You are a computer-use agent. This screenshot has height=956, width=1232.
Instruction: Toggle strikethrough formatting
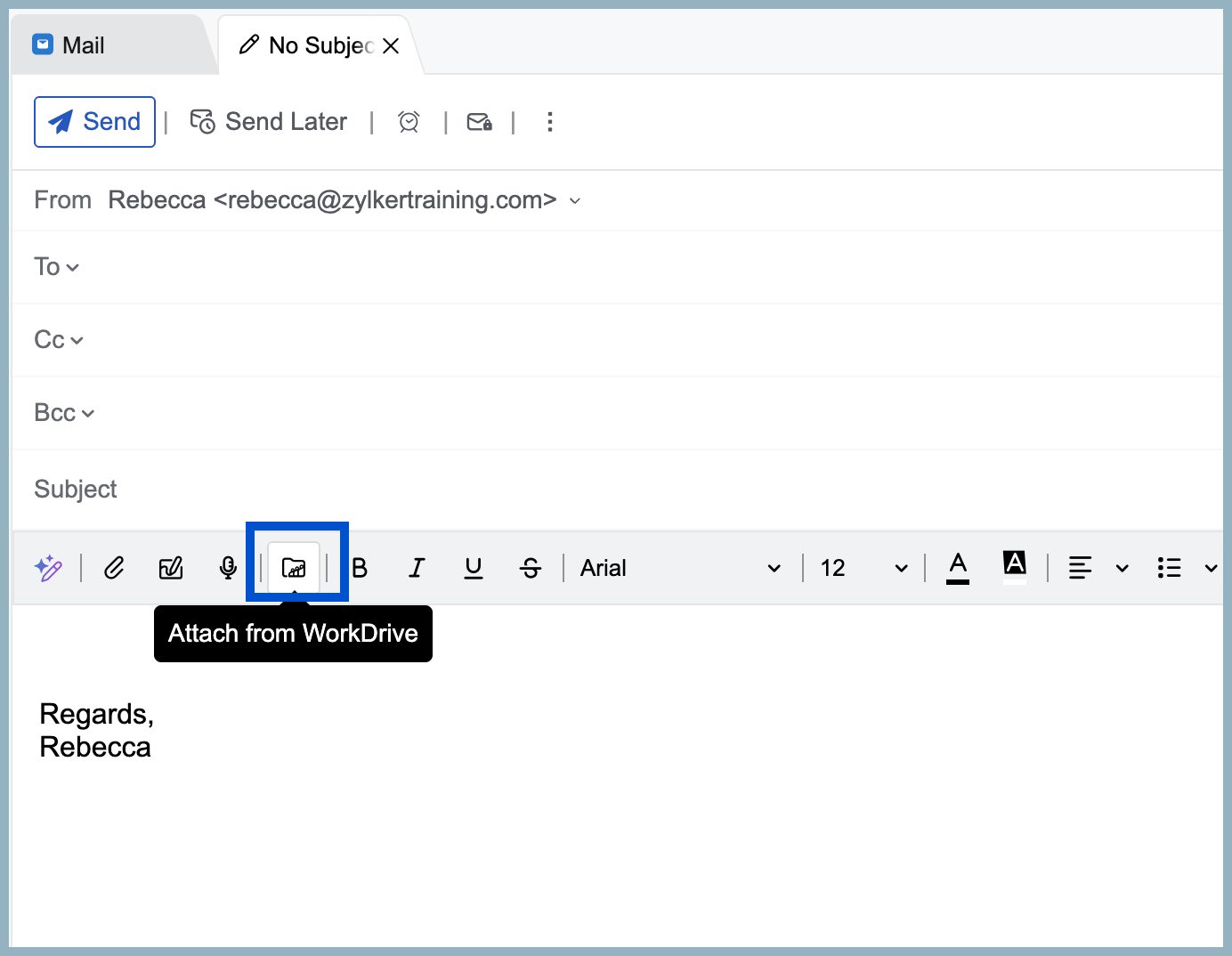[x=531, y=568]
